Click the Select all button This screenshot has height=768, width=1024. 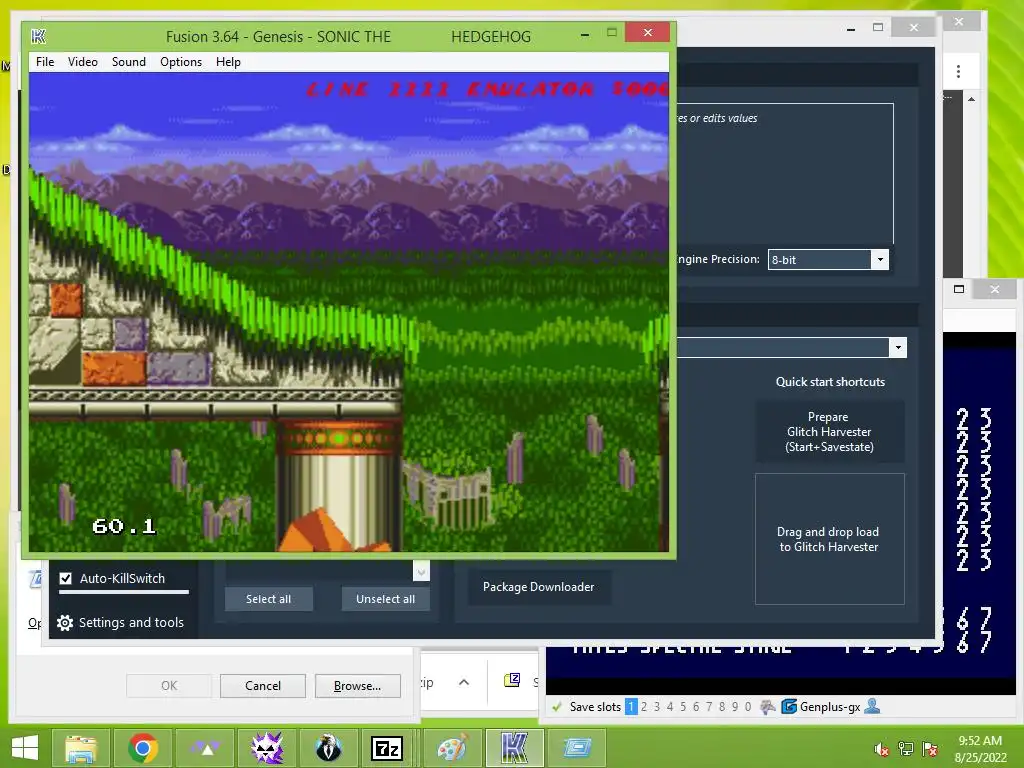268,599
